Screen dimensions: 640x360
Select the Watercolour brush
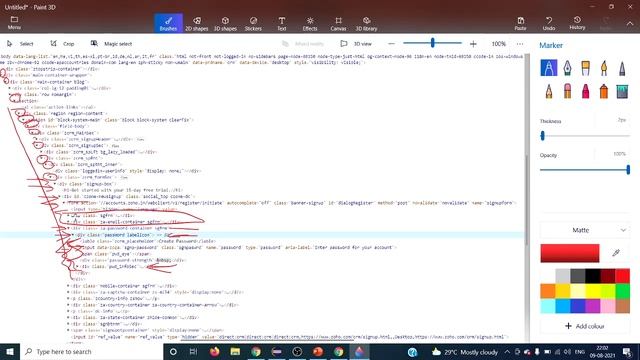click(604, 68)
